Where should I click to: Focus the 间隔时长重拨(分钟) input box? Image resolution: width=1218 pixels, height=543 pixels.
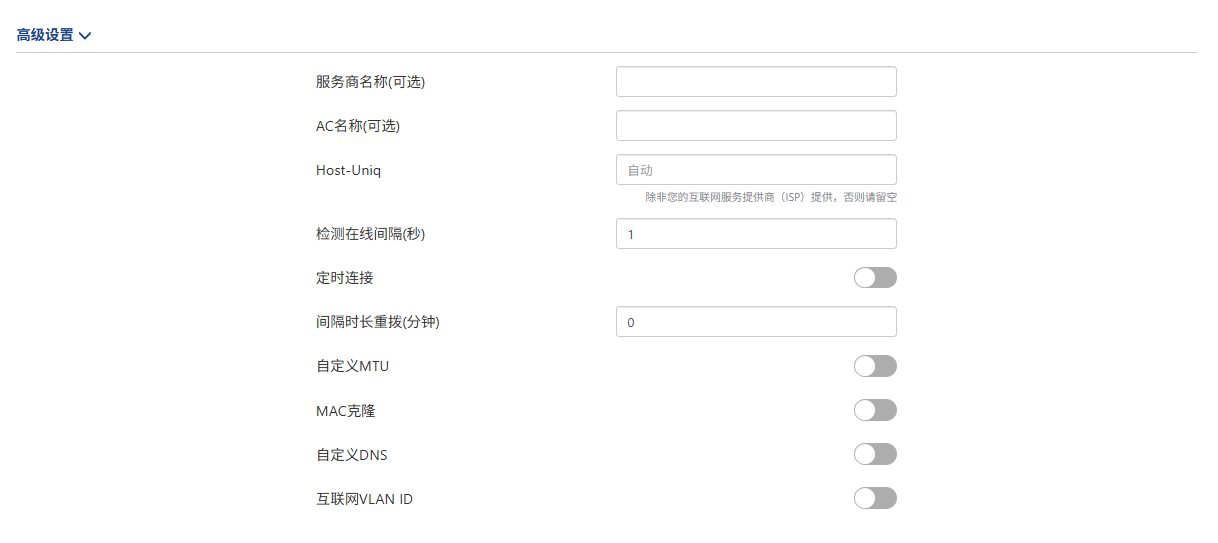pyautogui.click(x=756, y=322)
